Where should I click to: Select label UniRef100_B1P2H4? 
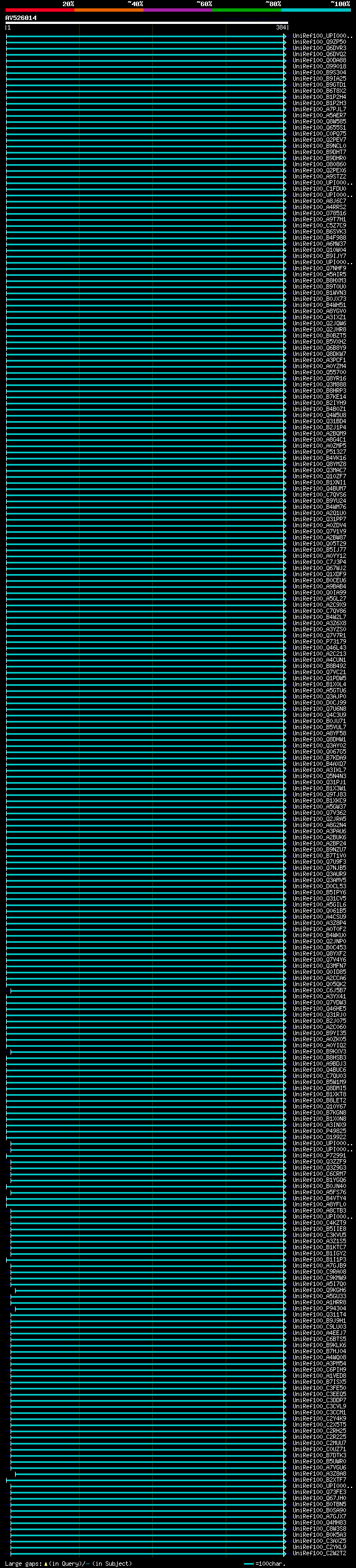click(x=319, y=97)
